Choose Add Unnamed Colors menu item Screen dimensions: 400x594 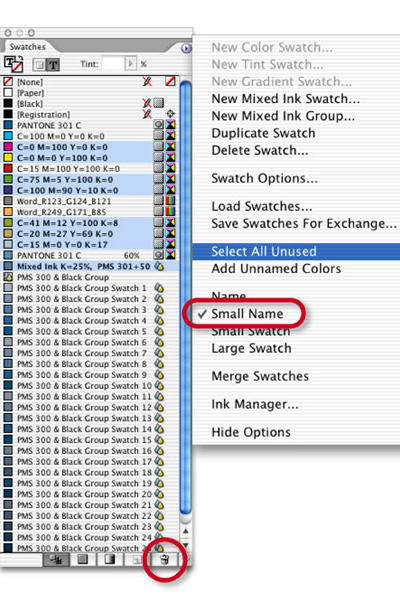click(276, 269)
